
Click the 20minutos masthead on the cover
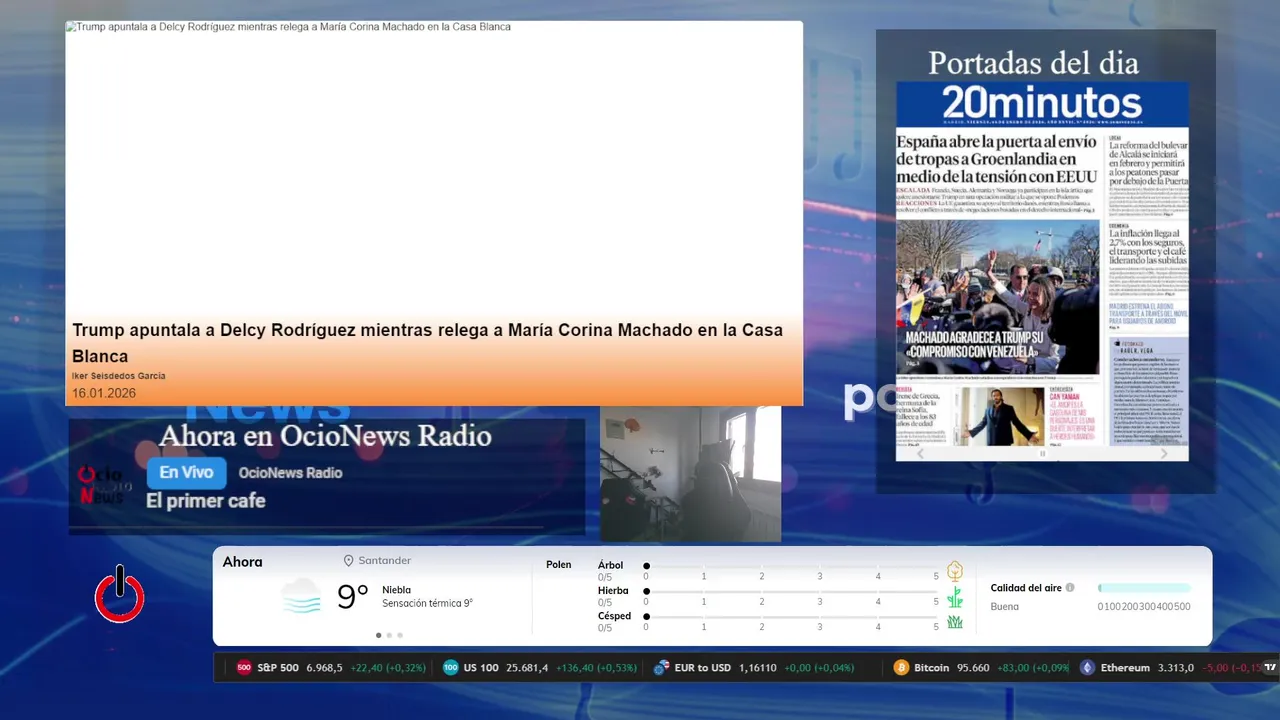(x=1042, y=104)
